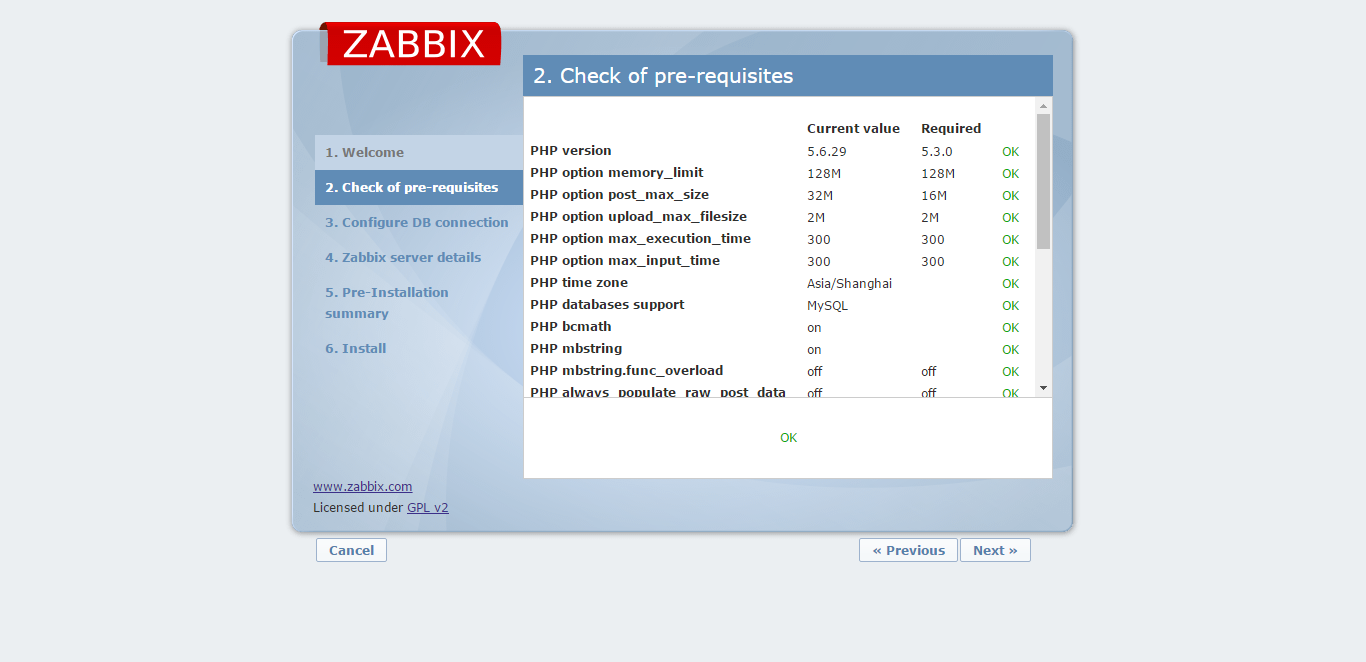Click the 'Required' column header
Image resolution: width=1366 pixels, height=662 pixels.
coord(951,128)
